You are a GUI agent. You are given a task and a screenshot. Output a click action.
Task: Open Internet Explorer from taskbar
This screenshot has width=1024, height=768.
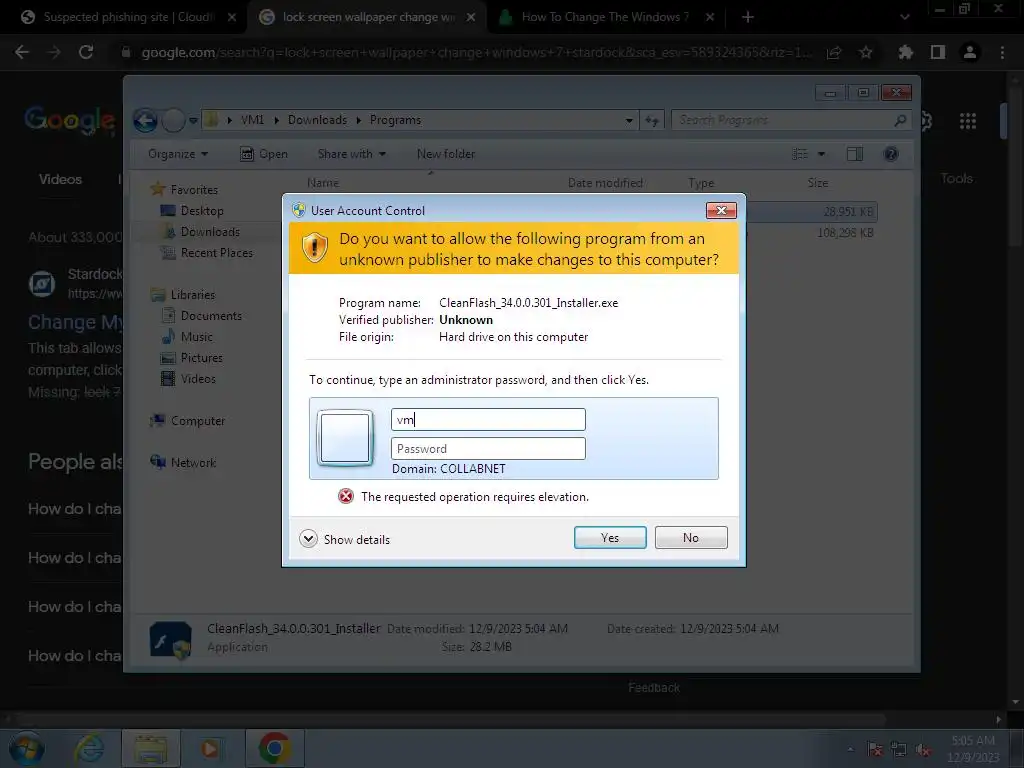(x=89, y=748)
